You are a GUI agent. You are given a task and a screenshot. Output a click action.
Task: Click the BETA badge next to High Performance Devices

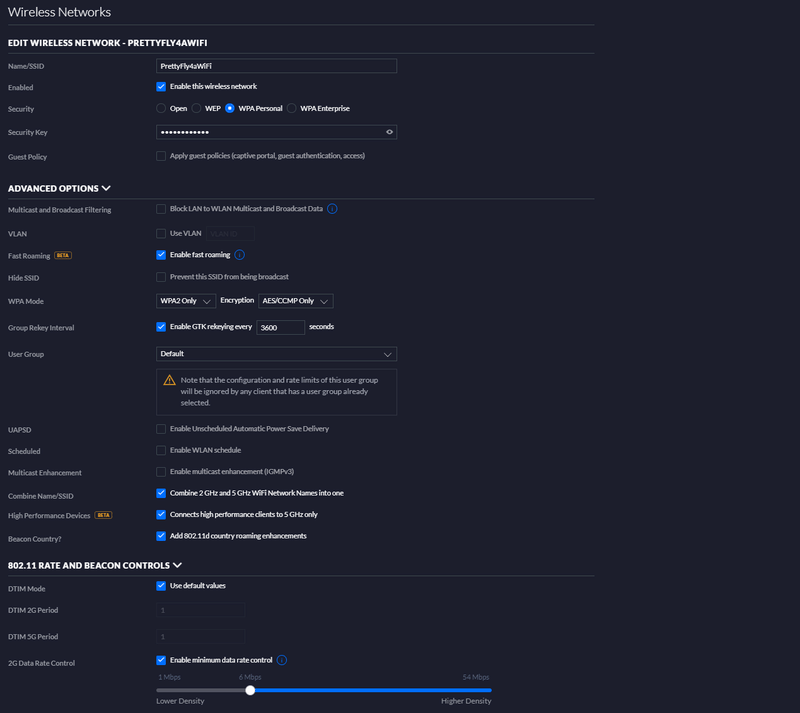[104, 515]
